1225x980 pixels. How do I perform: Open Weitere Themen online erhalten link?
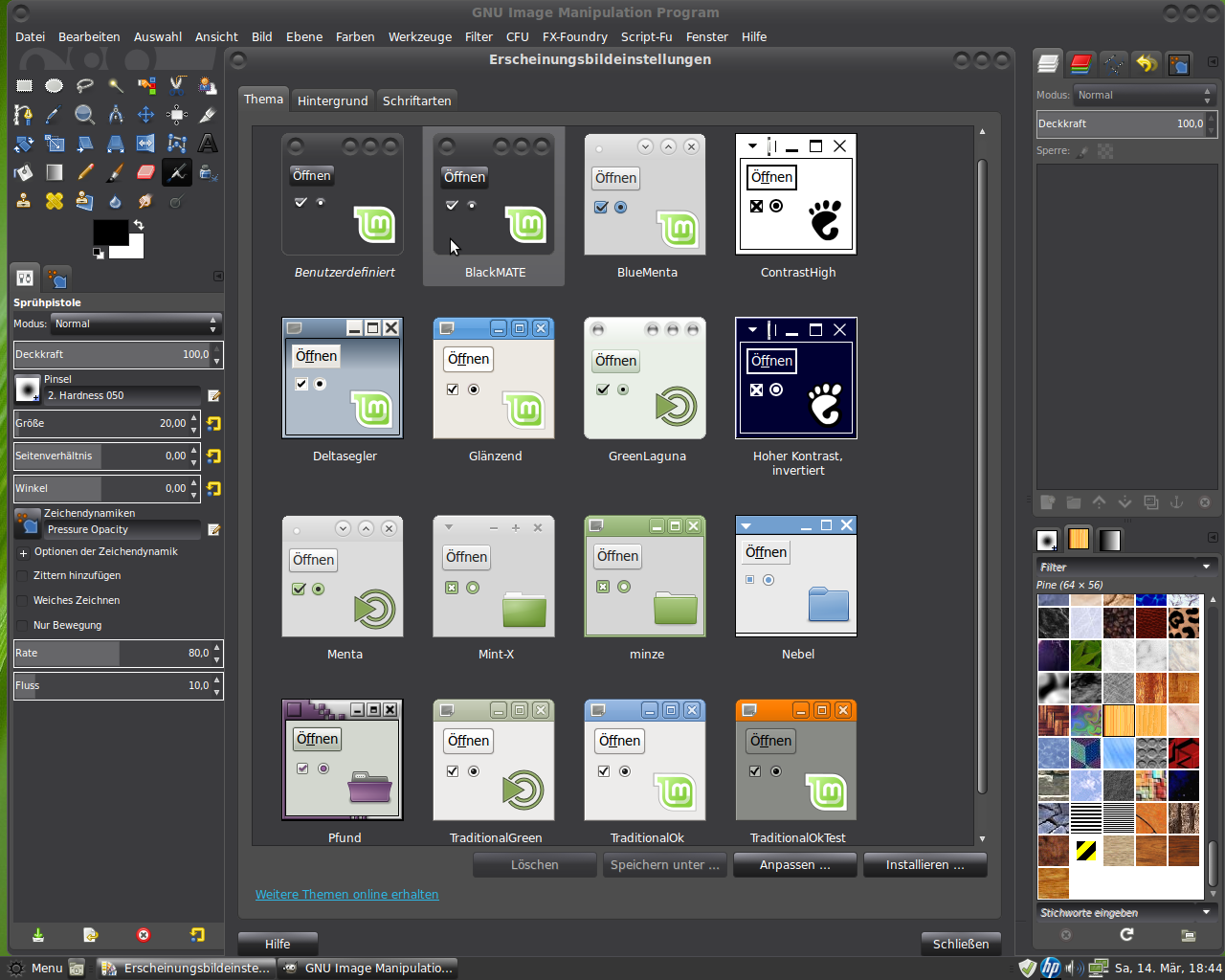pyautogui.click(x=346, y=895)
